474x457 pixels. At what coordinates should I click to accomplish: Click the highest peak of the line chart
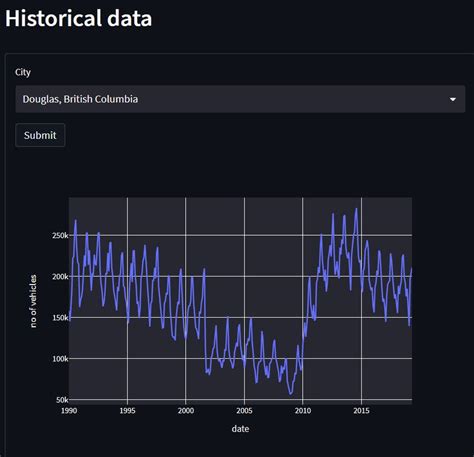click(356, 209)
